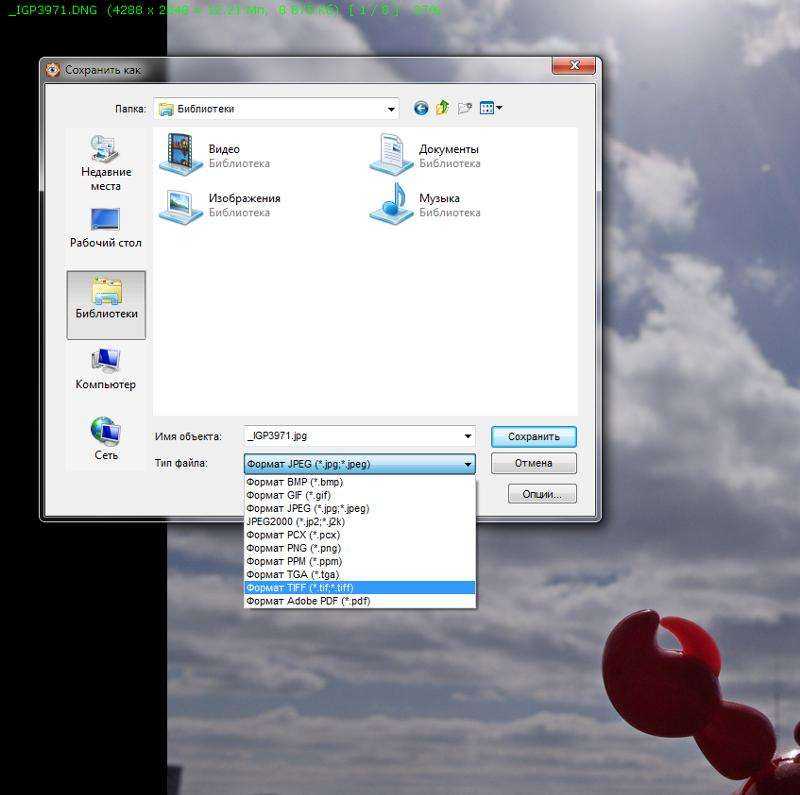This screenshot has height=795, width=800.
Task: Collapse the Тип файла dropdown
Action: pyautogui.click(x=467, y=464)
